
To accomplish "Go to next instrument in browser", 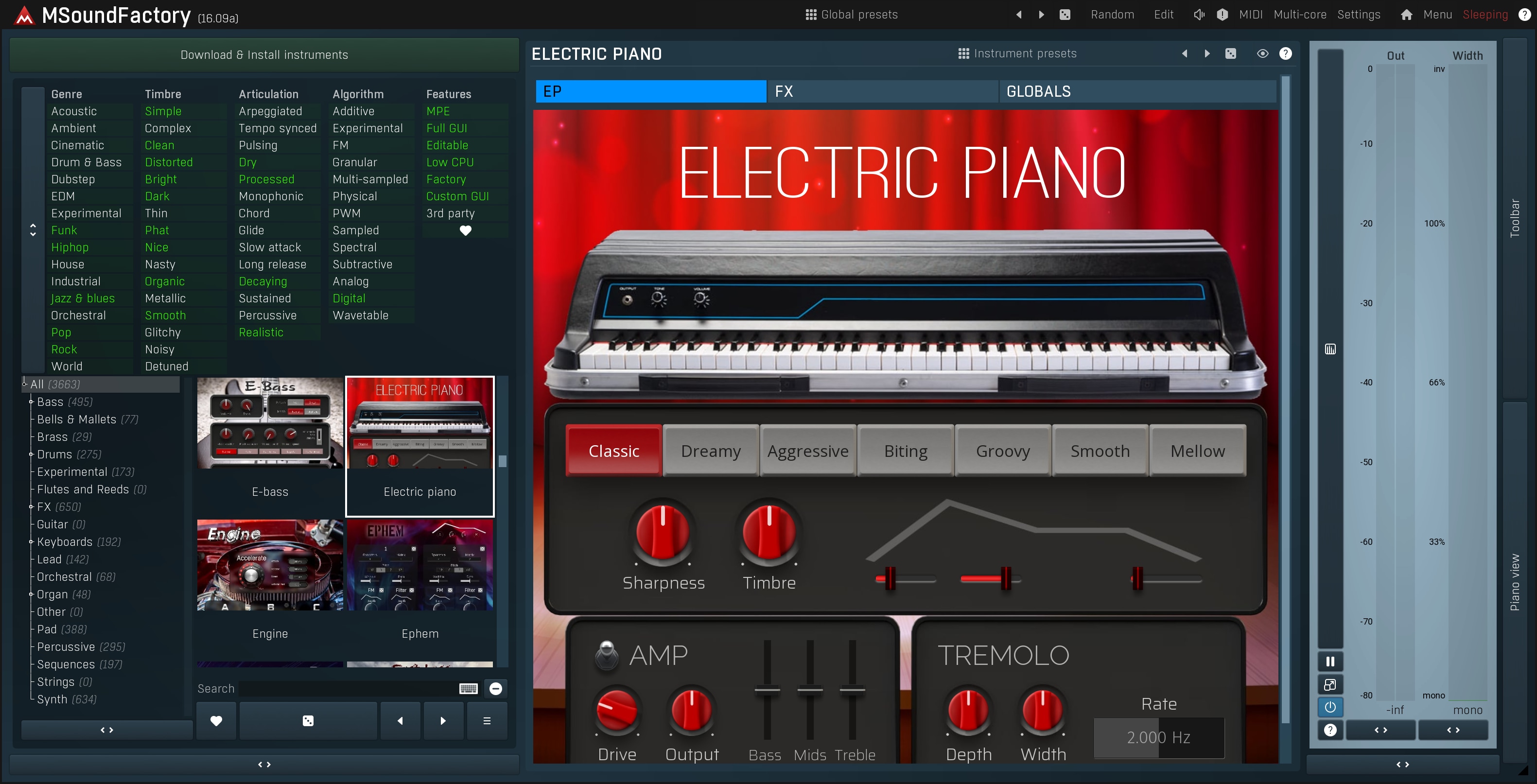I will pyautogui.click(x=443, y=721).
